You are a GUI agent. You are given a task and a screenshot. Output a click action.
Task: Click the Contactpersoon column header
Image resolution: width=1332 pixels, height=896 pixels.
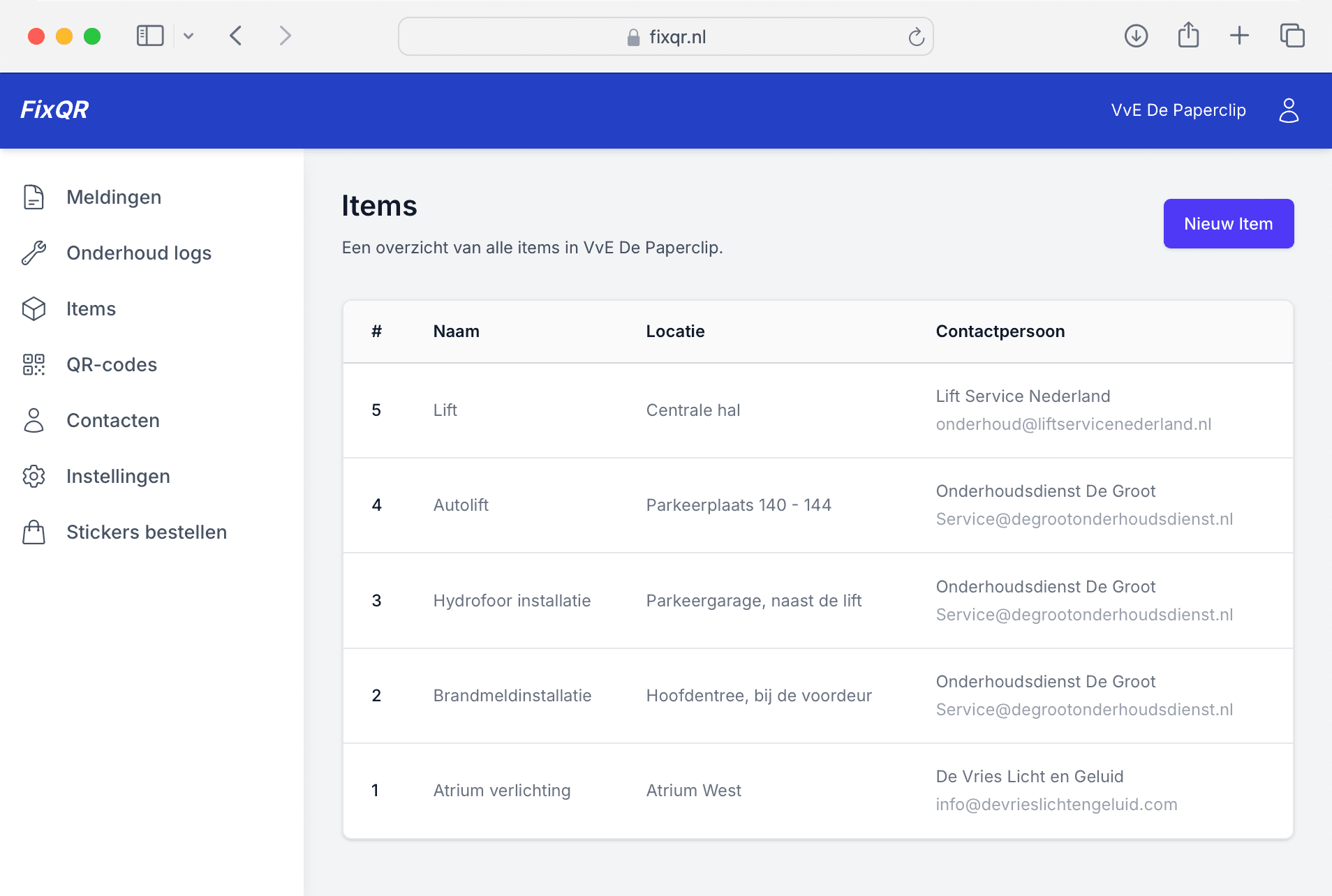click(1000, 331)
